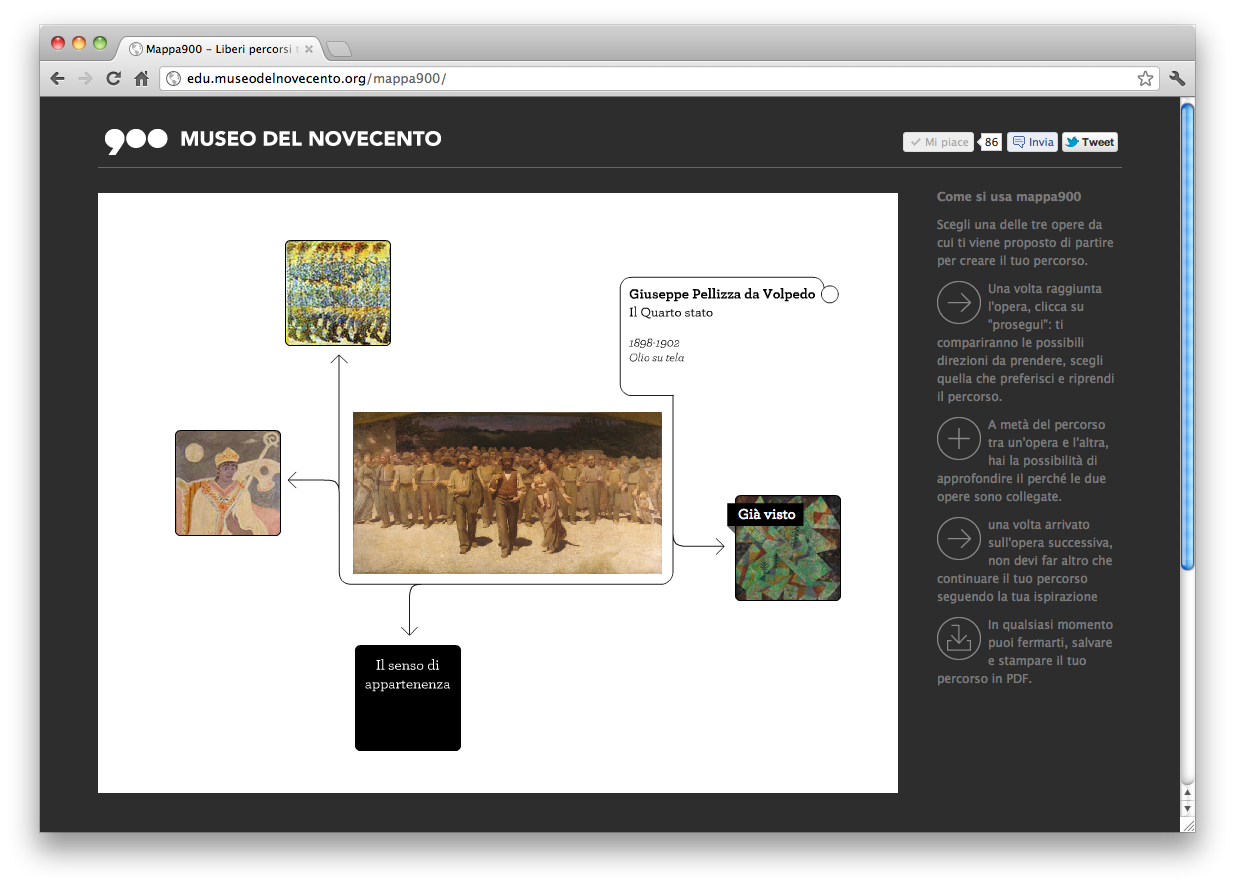Click the 'Già visto' label

pyautogui.click(x=766, y=515)
